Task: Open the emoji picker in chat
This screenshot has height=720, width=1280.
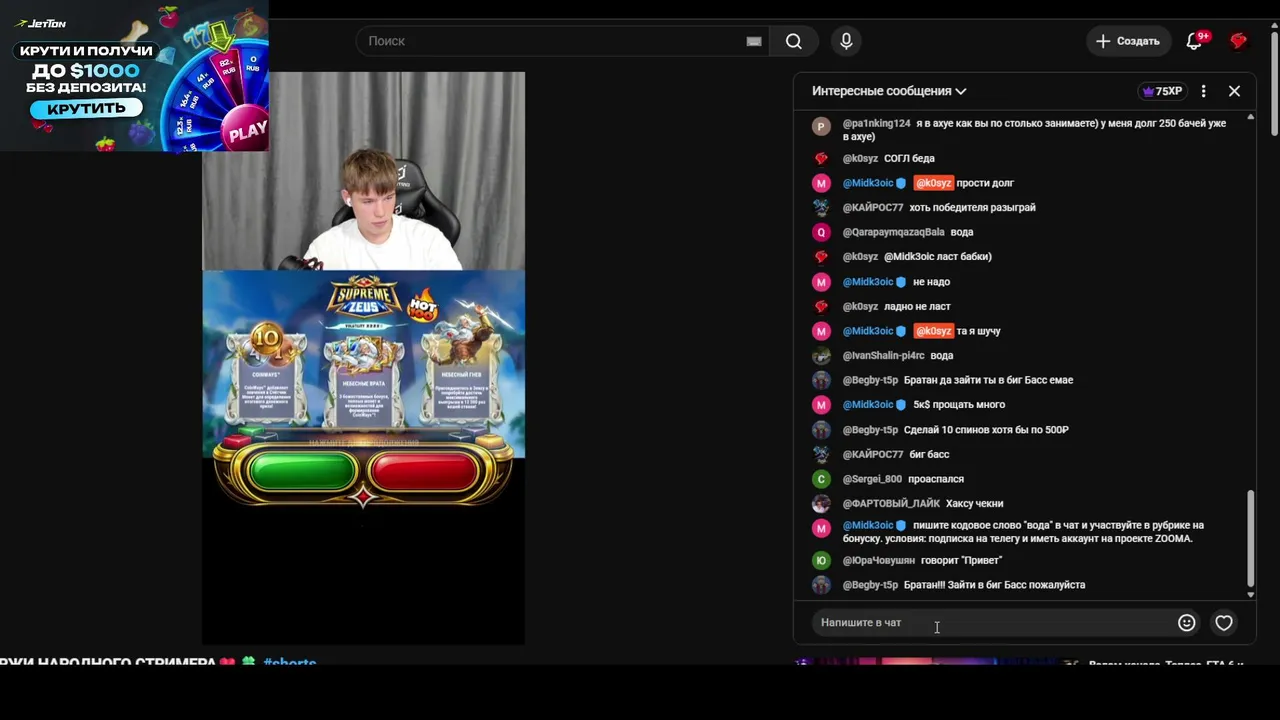Action: 1187,623
